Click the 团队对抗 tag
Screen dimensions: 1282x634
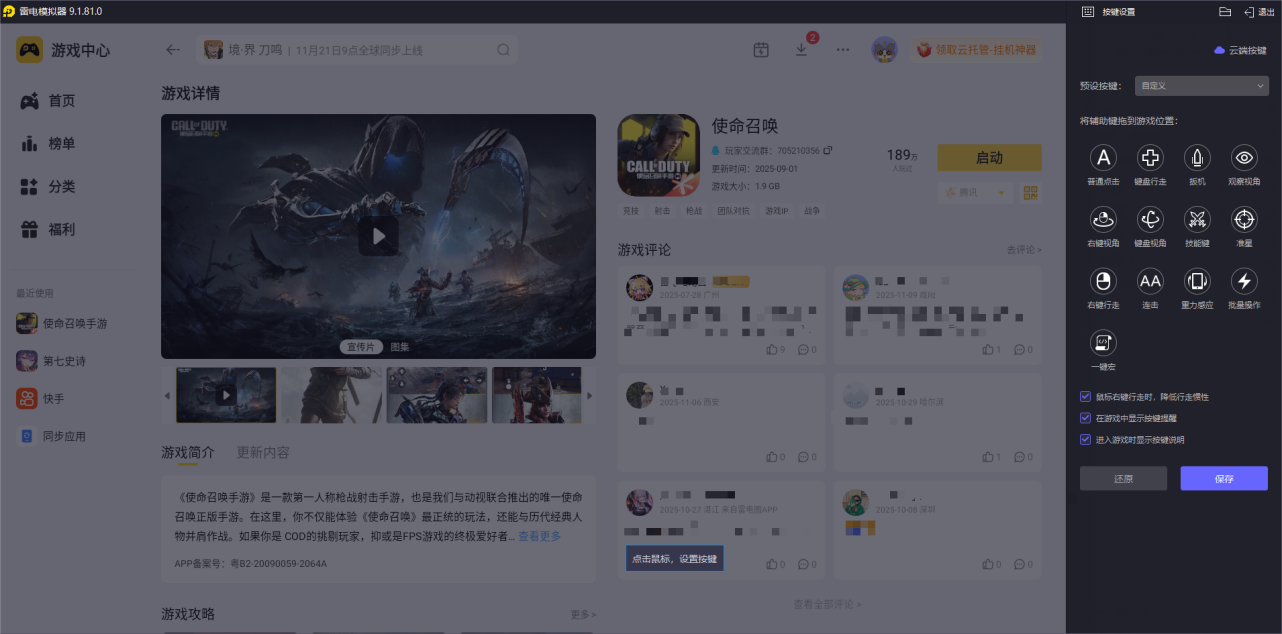733,211
